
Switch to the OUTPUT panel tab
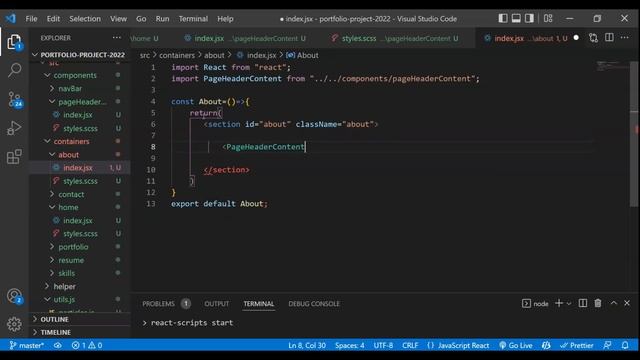(216, 304)
